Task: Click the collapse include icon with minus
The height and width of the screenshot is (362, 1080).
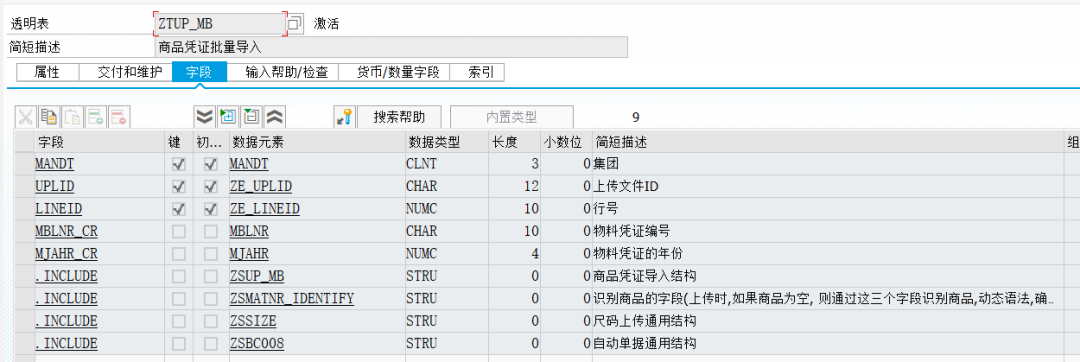Action: point(251,117)
